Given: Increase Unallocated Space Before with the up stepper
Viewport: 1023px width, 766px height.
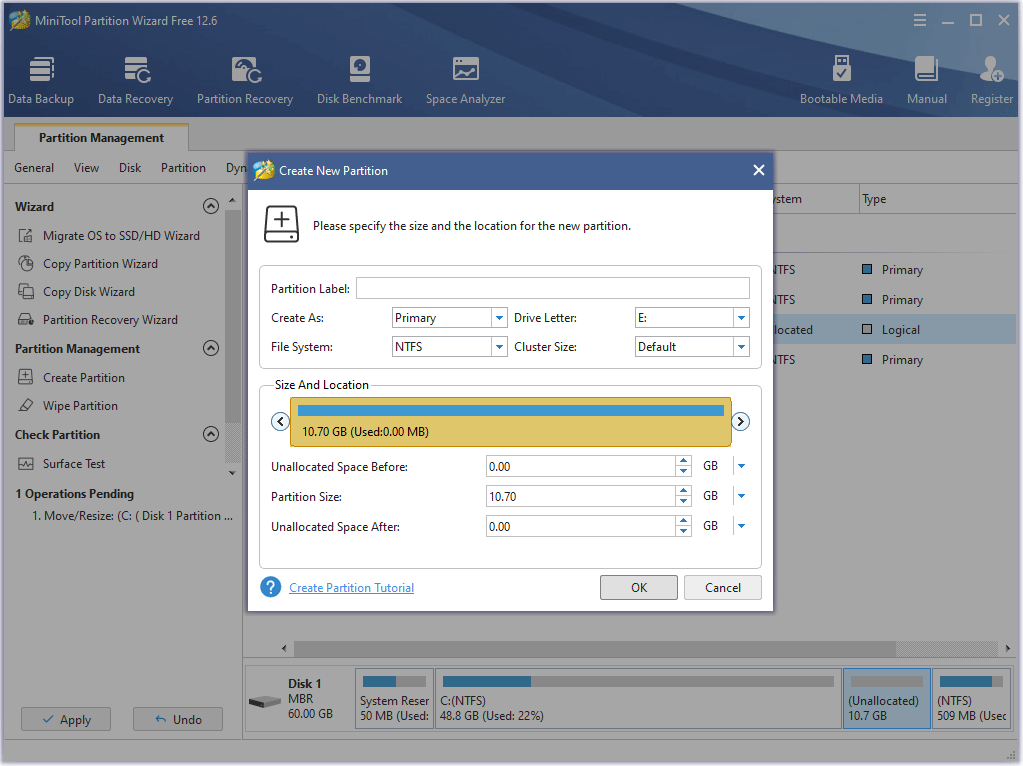Looking at the screenshot, I should click(683, 461).
